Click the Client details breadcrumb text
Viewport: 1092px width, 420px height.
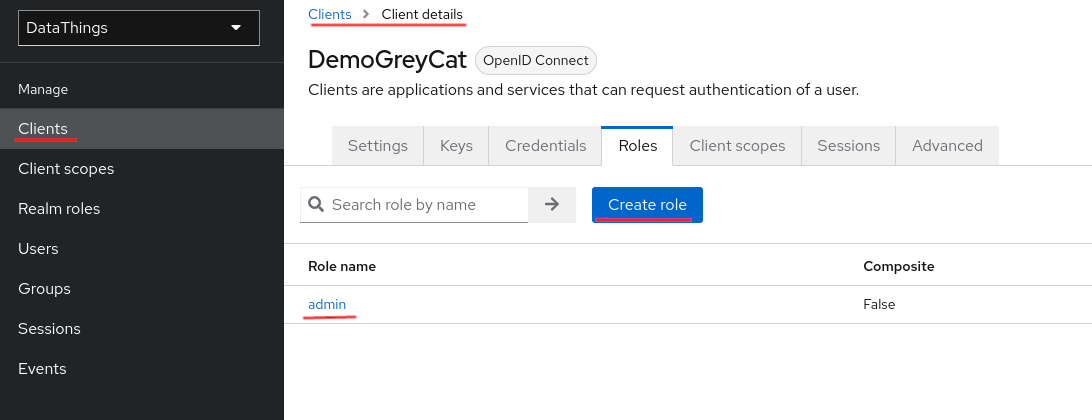pyautogui.click(x=422, y=14)
